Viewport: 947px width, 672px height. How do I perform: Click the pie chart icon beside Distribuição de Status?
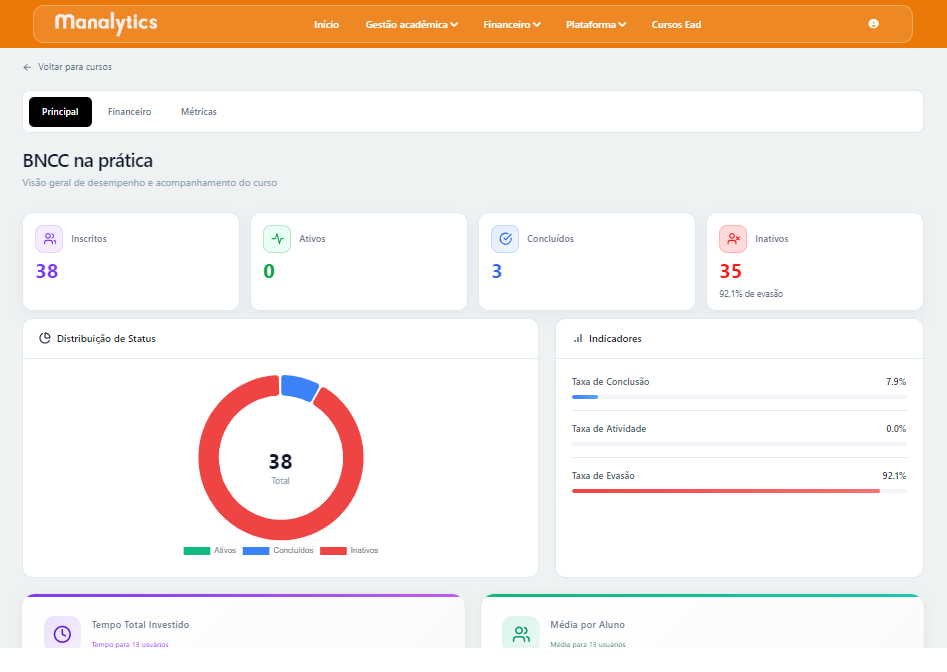click(45, 338)
